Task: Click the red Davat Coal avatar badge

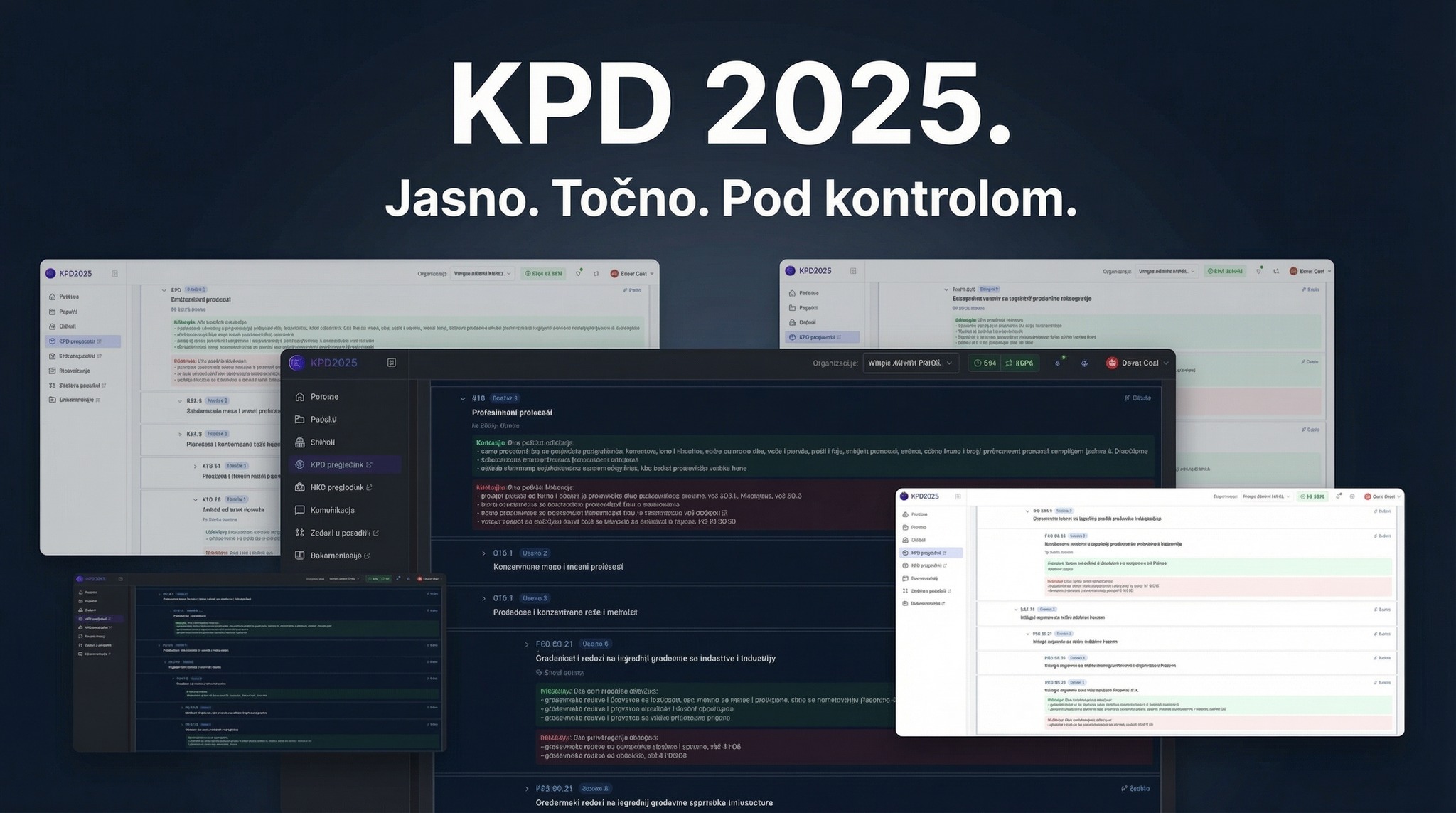Action: 1111,363
